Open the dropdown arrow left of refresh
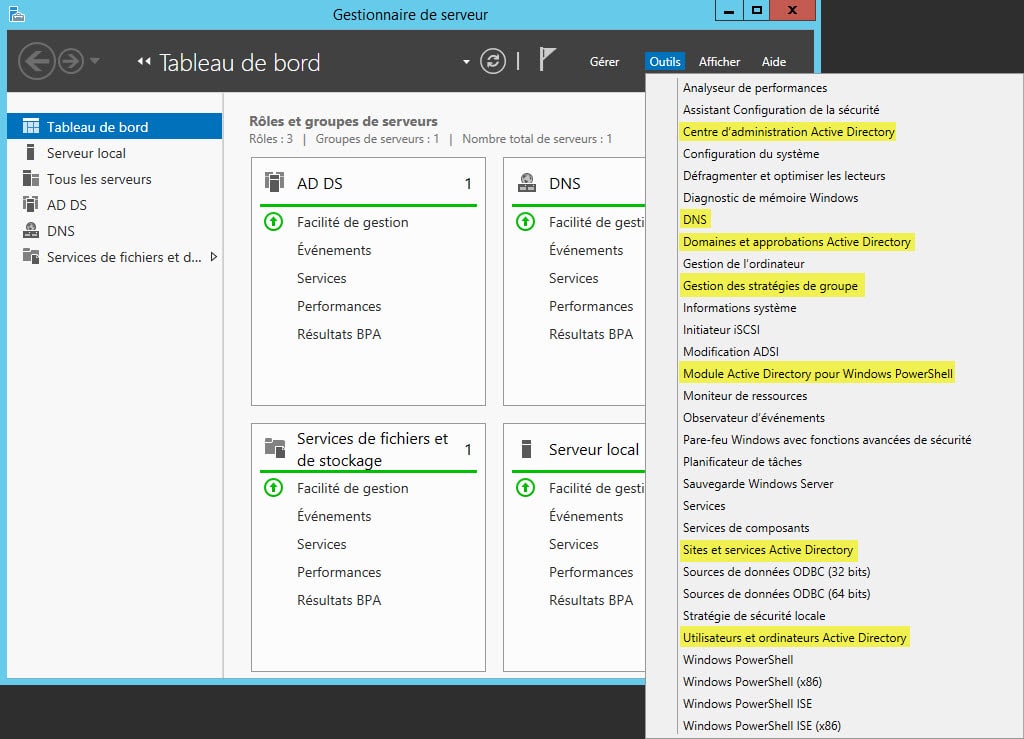 (x=466, y=62)
